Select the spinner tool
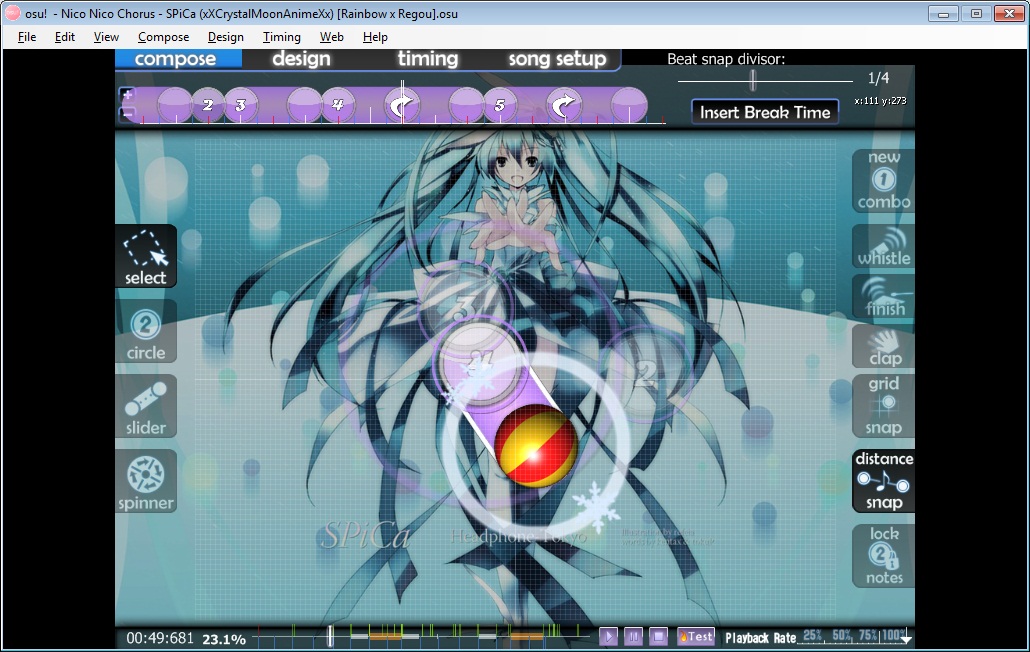The width and height of the screenshot is (1030, 652). tap(146, 481)
